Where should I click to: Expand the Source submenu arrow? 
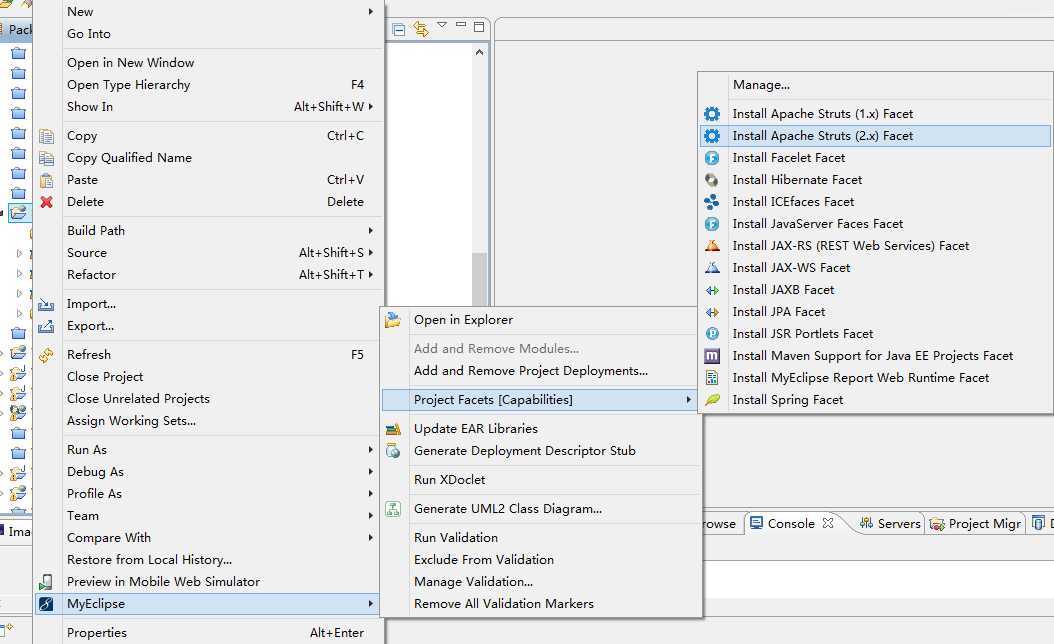coord(370,253)
